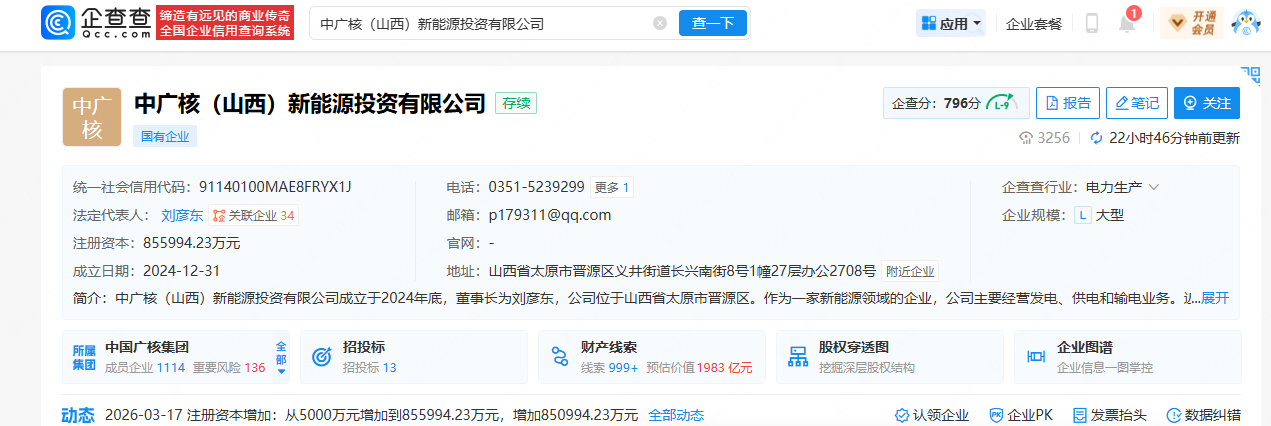This screenshot has height=426, width=1271.
Task: View 全部动态 link
Action: [x=676, y=415]
